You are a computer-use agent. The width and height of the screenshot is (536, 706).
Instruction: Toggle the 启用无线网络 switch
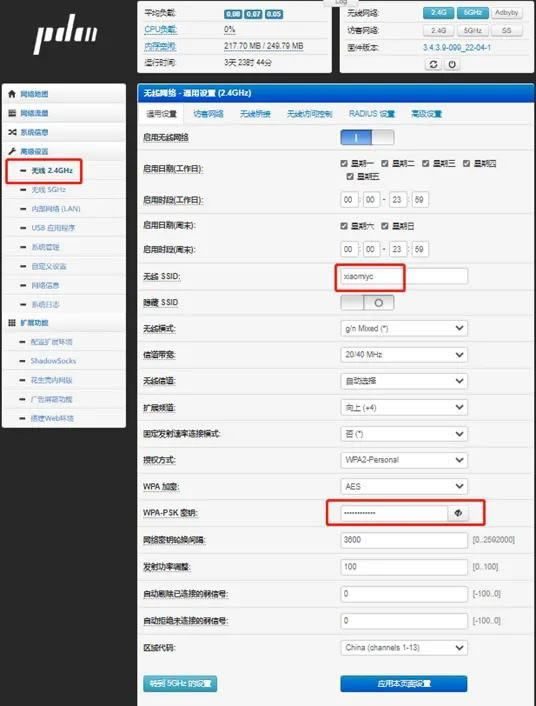[367, 137]
